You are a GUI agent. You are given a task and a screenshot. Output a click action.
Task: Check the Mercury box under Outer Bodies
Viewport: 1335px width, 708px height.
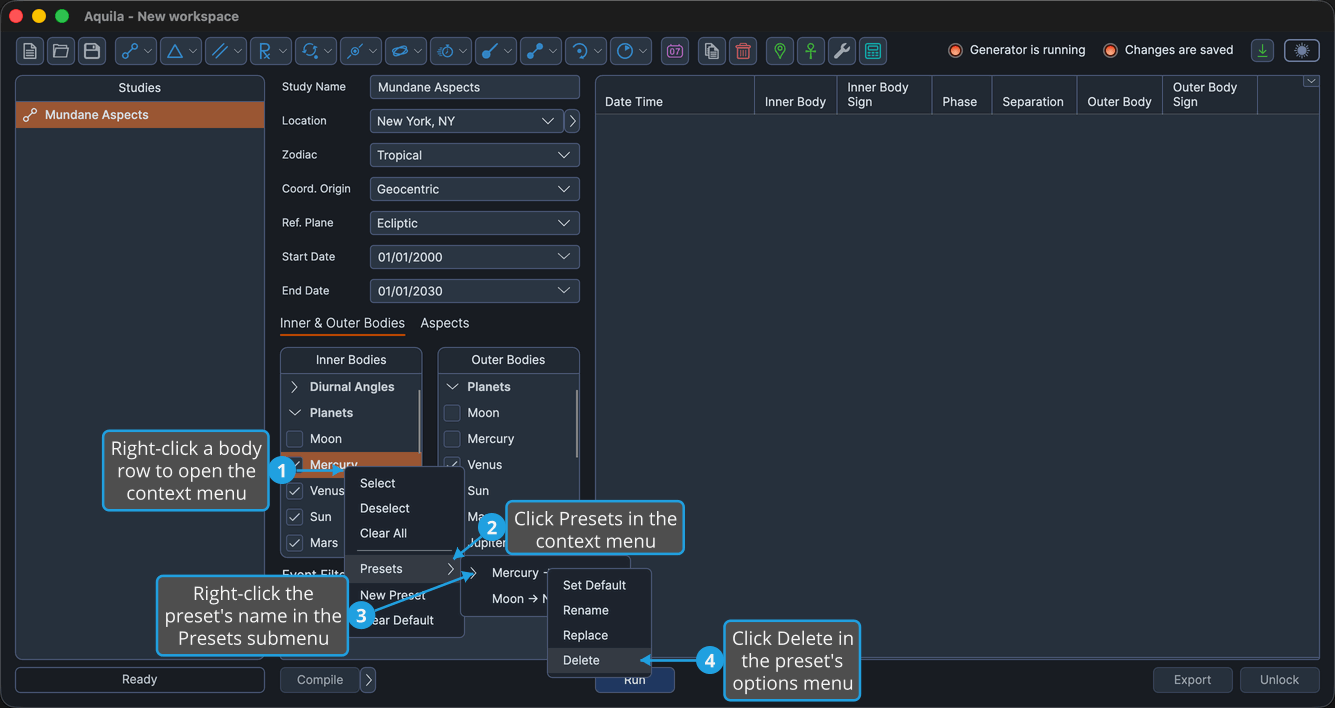[452, 439]
